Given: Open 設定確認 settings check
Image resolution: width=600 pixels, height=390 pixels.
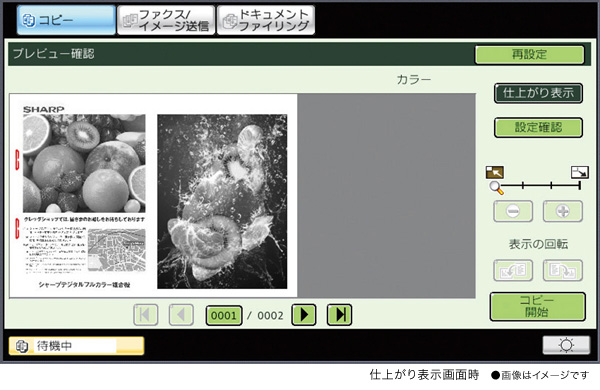Looking at the screenshot, I should tap(538, 127).
